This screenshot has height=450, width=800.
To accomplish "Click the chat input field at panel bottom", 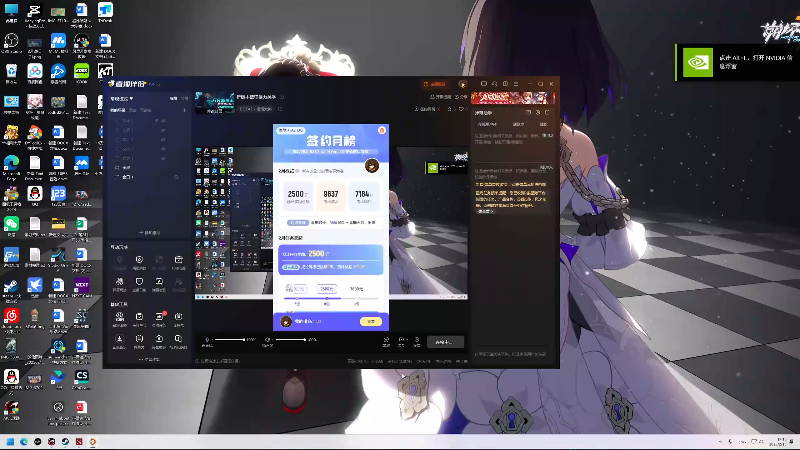I will 511,354.
